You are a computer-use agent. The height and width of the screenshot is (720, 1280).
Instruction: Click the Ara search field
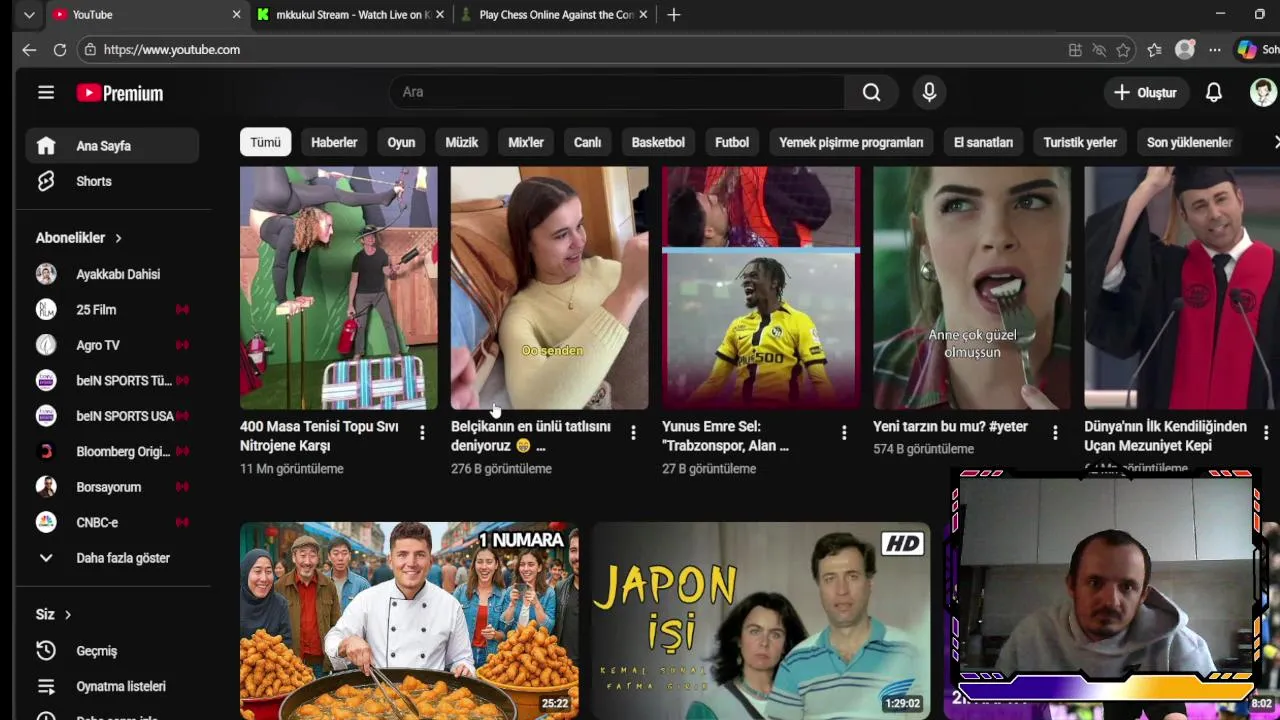click(617, 92)
